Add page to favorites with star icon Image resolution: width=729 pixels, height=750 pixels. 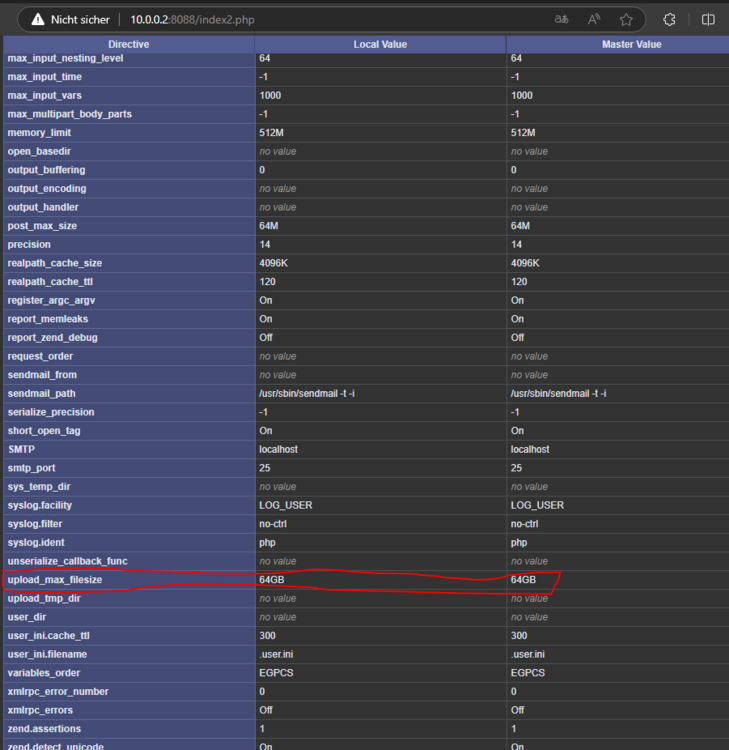626,20
